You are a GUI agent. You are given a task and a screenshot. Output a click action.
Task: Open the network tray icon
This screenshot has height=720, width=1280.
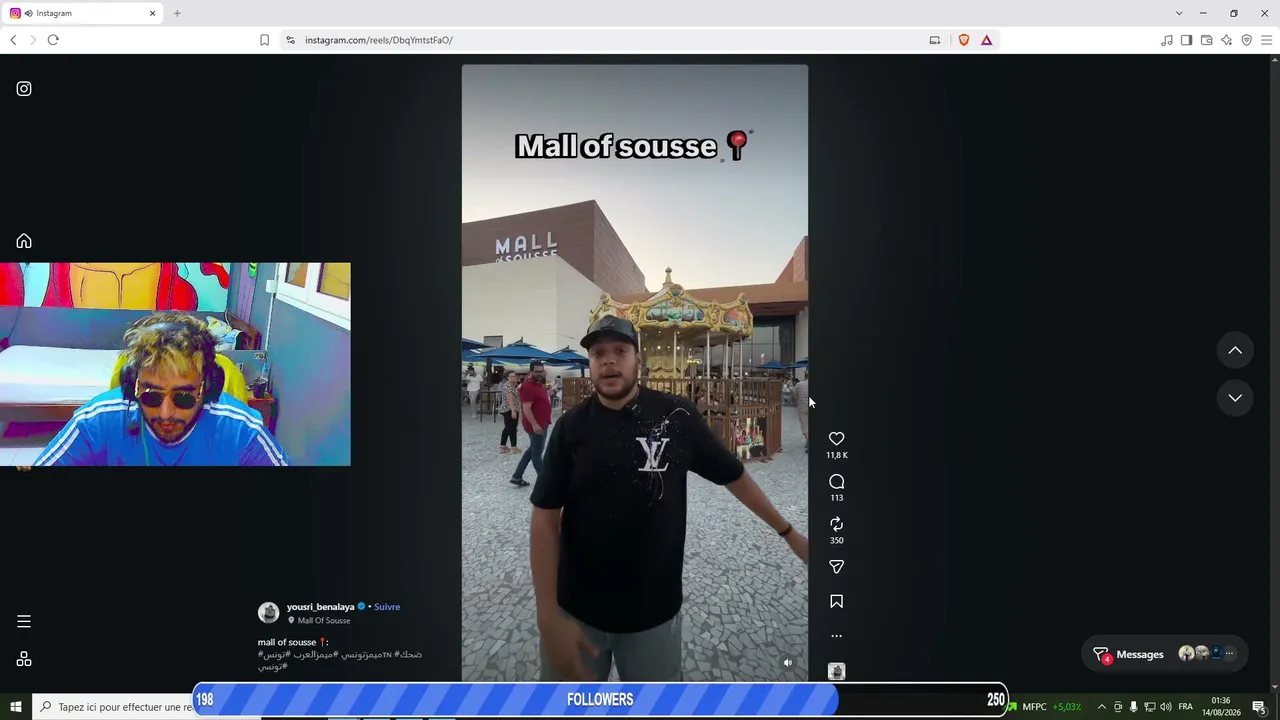point(1149,707)
